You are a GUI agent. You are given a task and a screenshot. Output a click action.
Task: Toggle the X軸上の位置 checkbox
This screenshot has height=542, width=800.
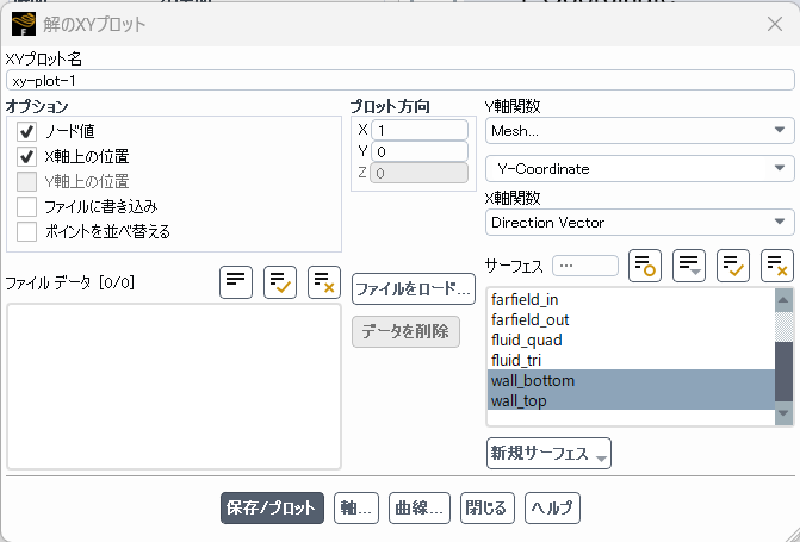[27, 157]
